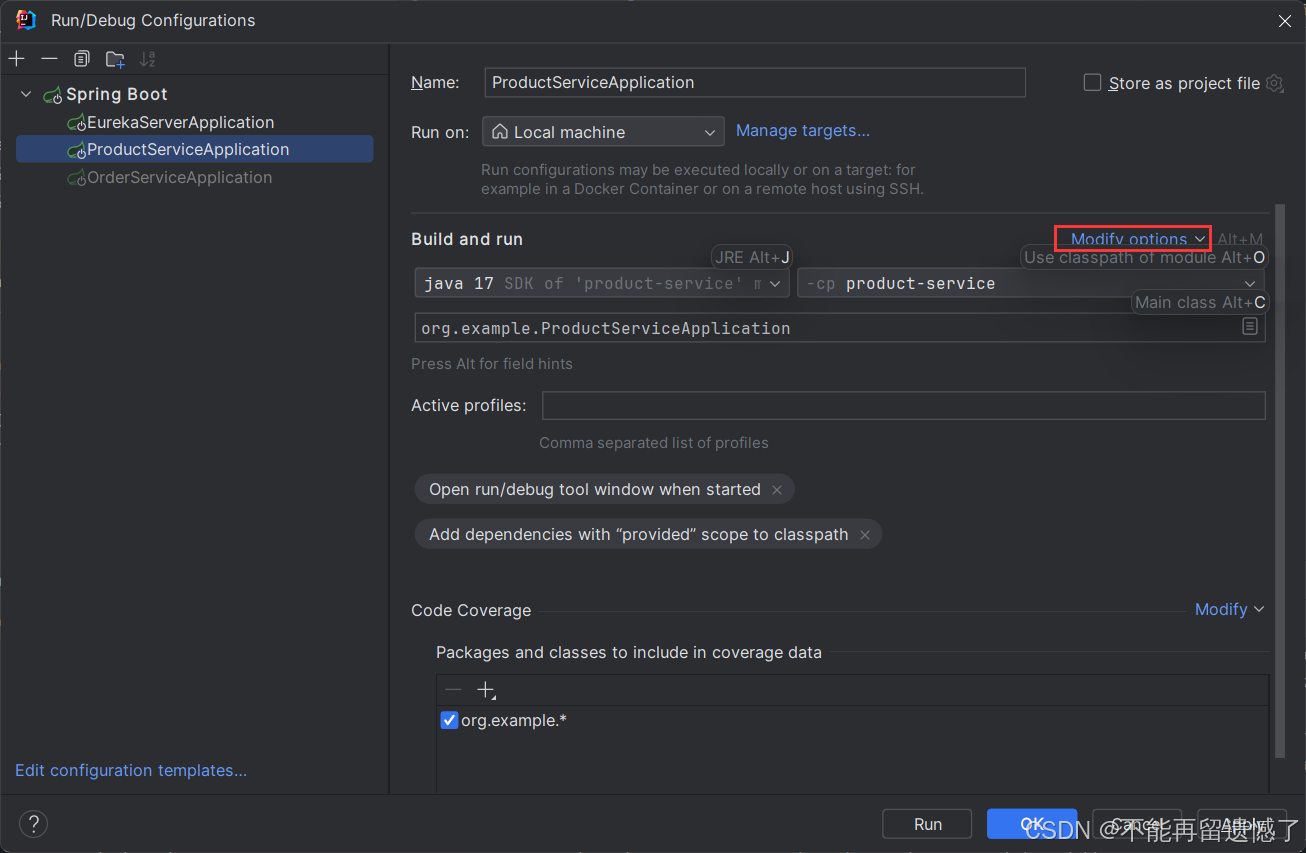
Task: Open Edit configuration templates link
Action: coord(131,770)
